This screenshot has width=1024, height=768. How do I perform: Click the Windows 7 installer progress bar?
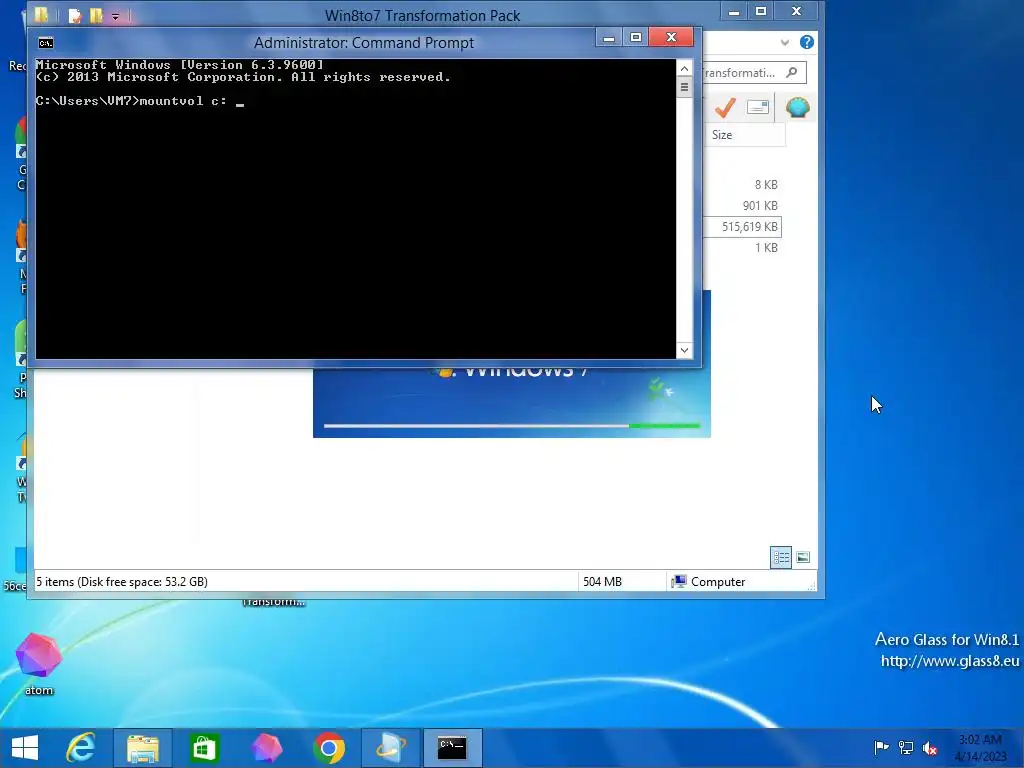coord(511,426)
